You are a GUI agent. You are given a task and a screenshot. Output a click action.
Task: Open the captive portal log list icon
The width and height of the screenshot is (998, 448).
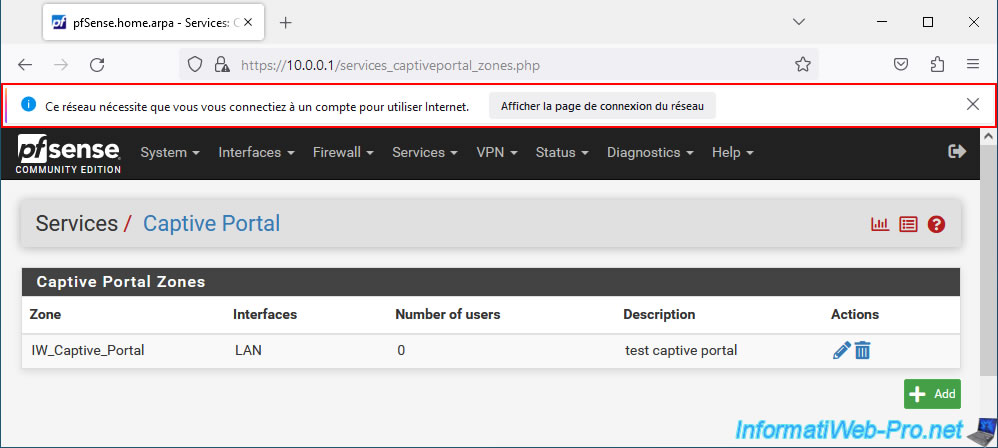pos(908,224)
